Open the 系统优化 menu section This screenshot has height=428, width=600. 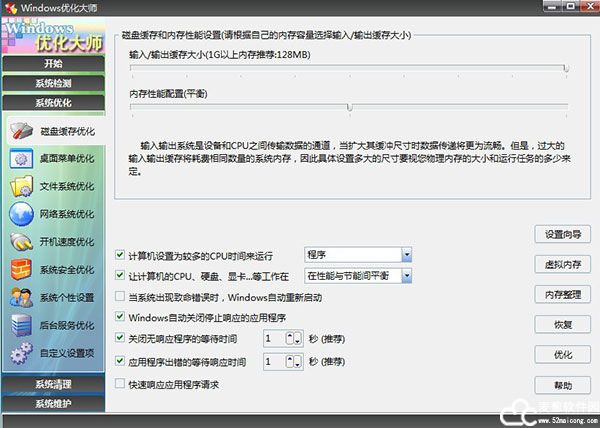pos(53,103)
